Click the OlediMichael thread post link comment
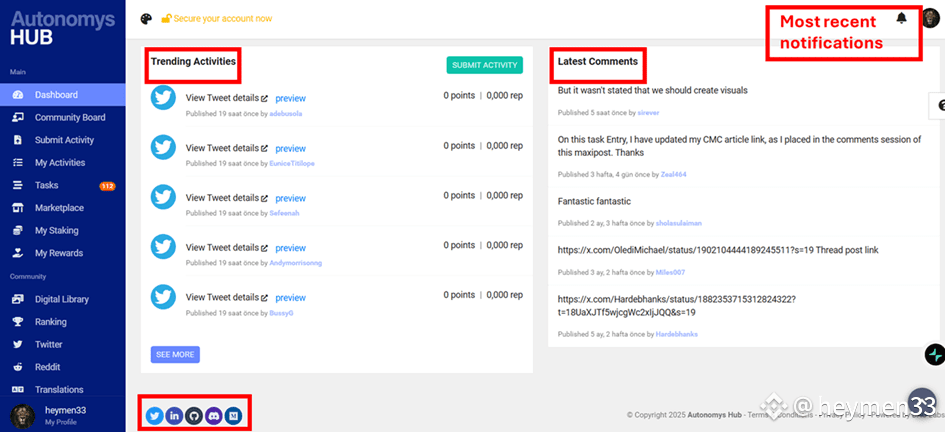This screenshot has height=432, width=945. (718, 250)
